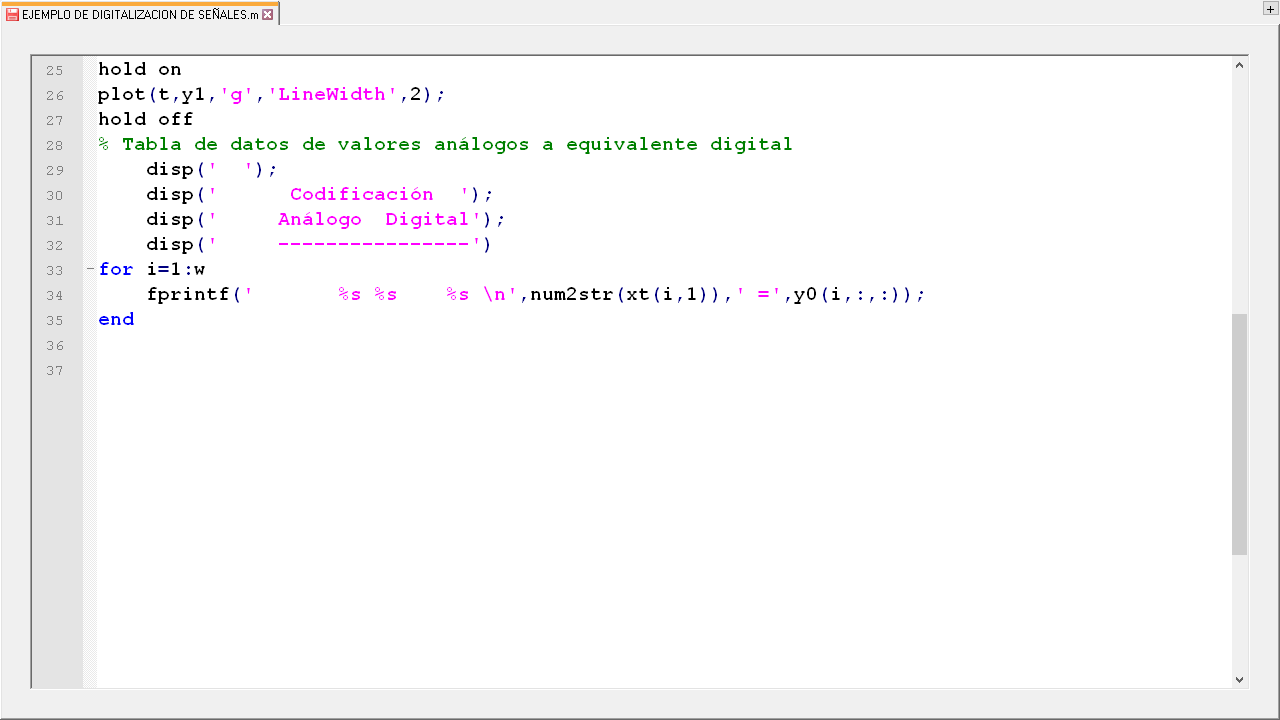Viewport: 1280px width, 720px height.
Task: Click the vertical scrollbar thumb
Action: click(x=1239, y=434)
